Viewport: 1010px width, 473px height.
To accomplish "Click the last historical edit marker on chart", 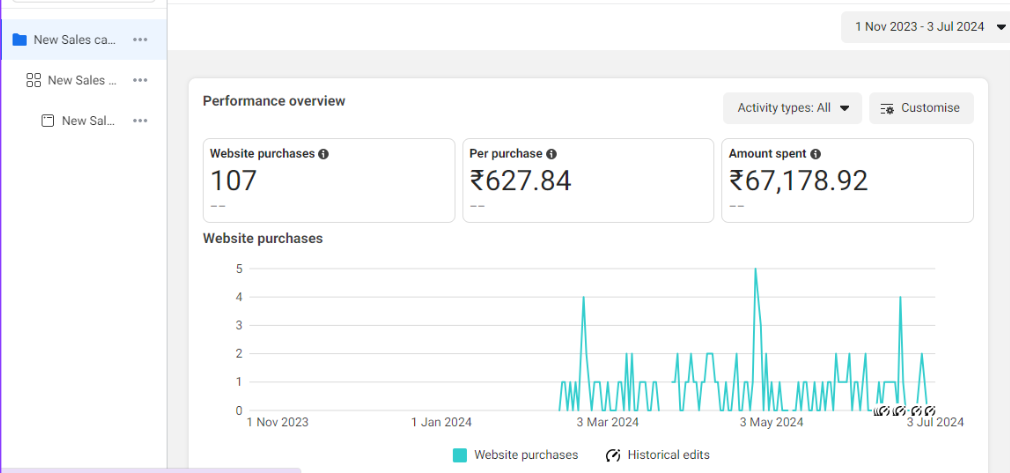I will click(x=929, y=410).
